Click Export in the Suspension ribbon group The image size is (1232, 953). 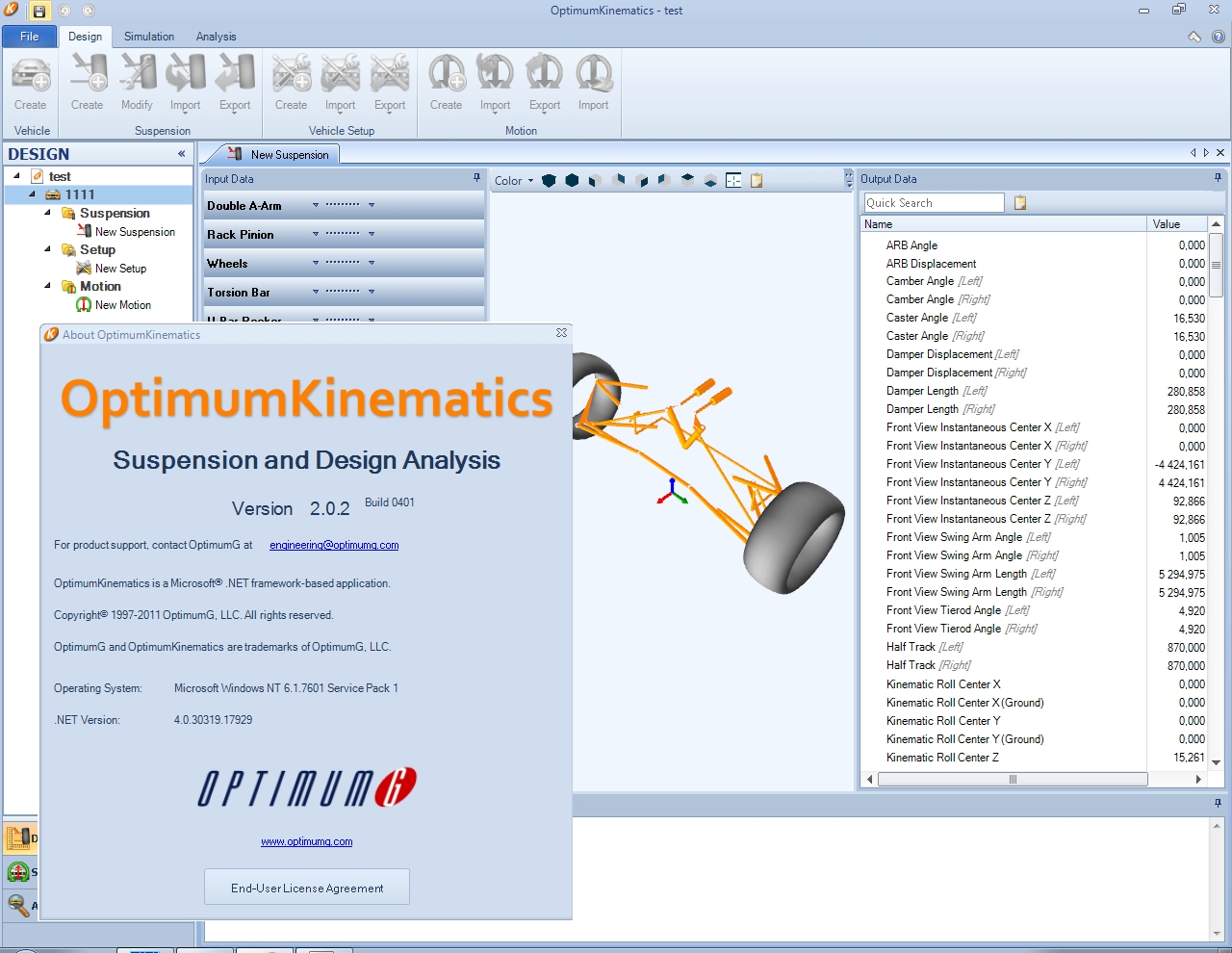coord(235,83)
